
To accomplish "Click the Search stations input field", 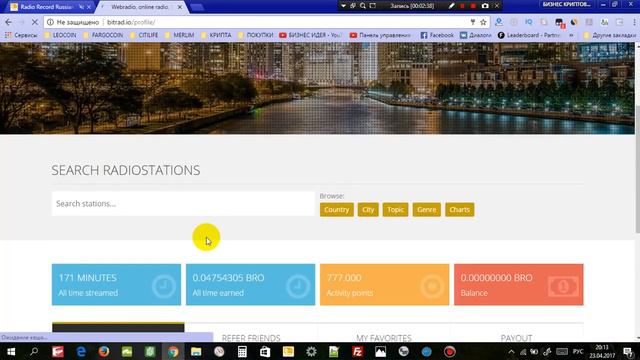I will (183, 203).
